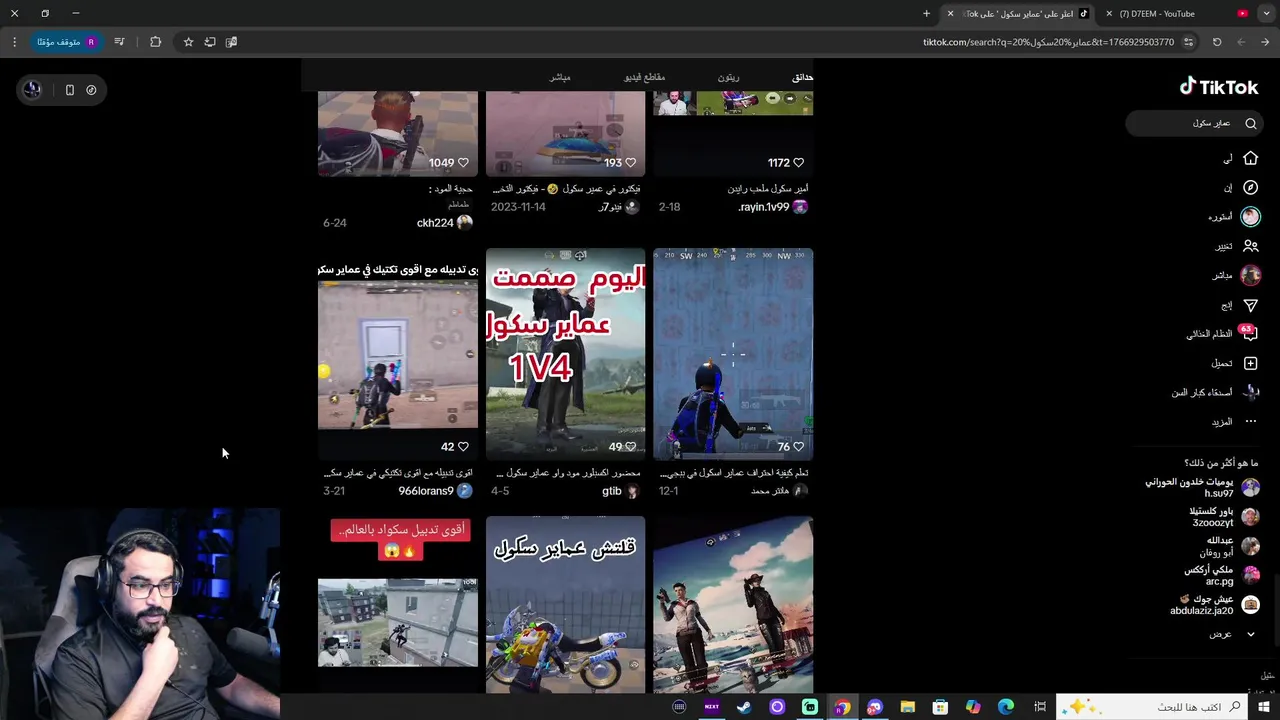Open File Explorer from the taskbar
Viewport: 1280px width, 720px height.
tap(907, 707)
